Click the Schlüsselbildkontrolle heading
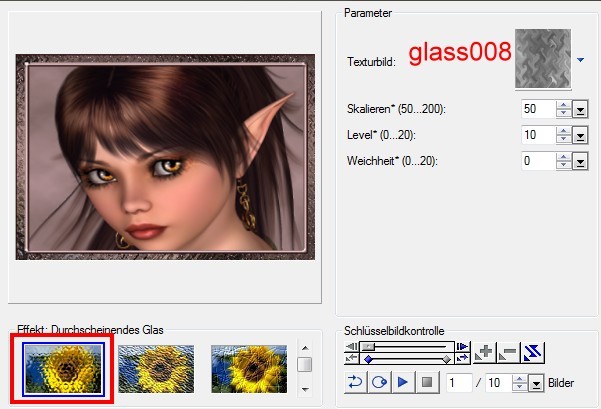 [x=394, y=331]
